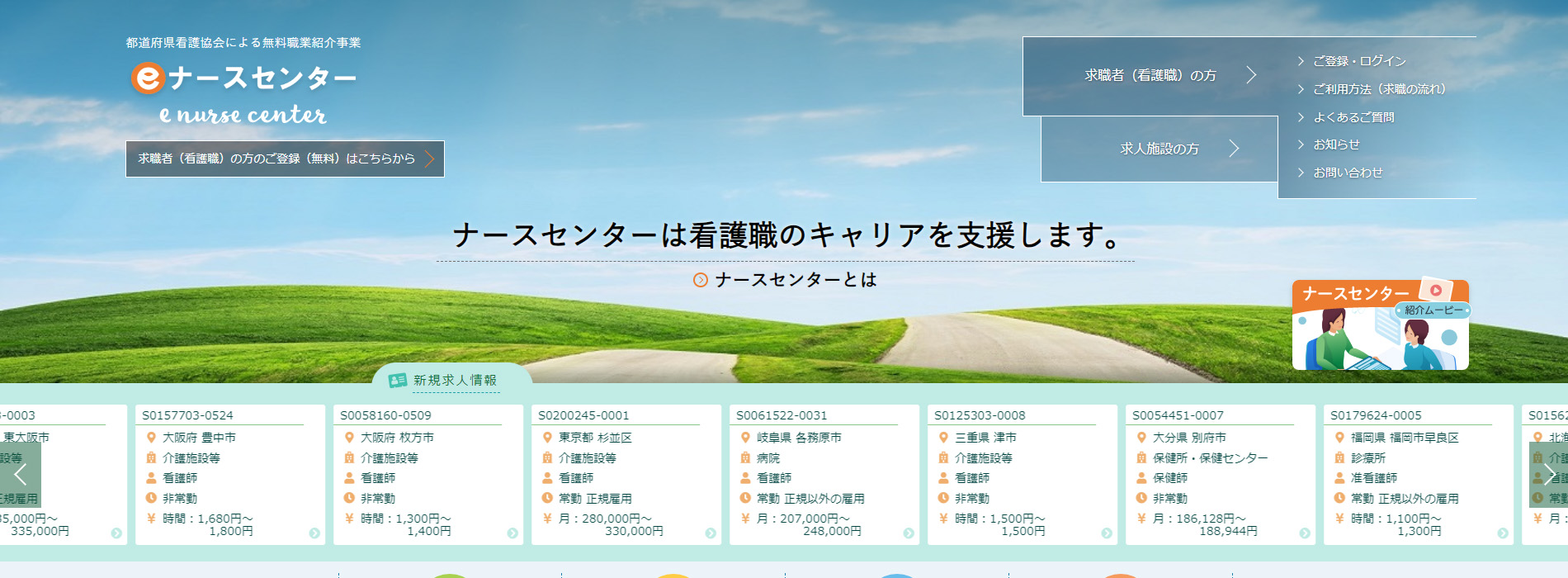1568x578 pixels.
Task: Click the detail arrow on card S0125303-0008
Action: pyautogui.click(x=1107, y=533)
